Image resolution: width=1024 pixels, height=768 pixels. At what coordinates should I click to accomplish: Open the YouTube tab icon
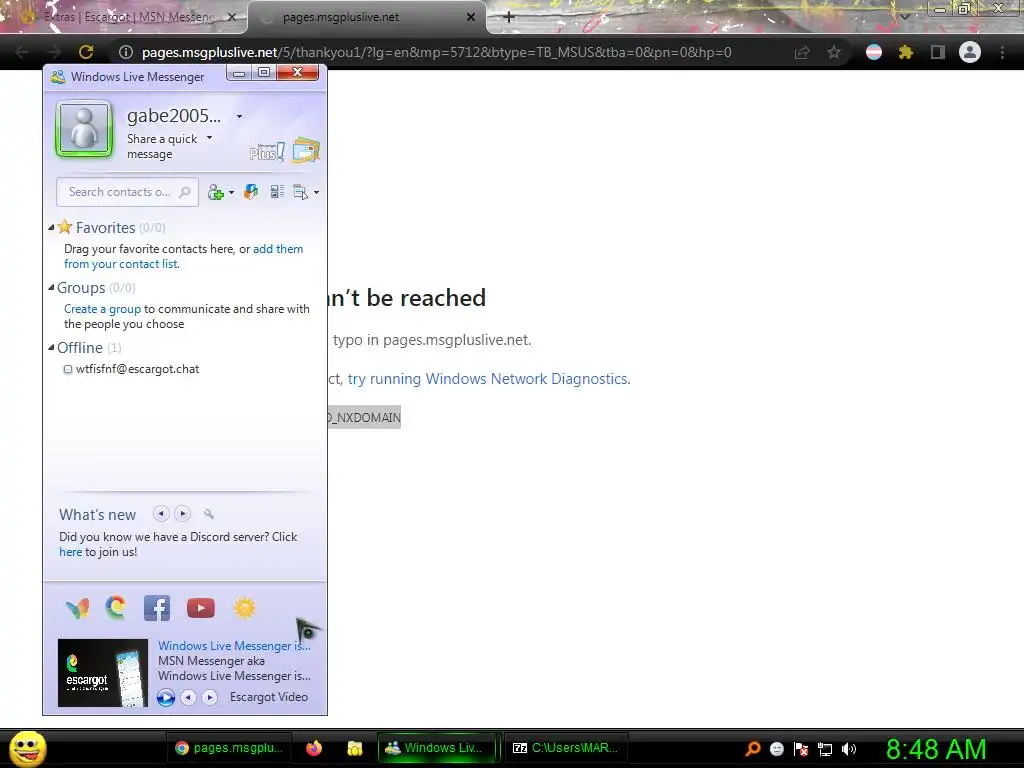(x=200, y=608)
